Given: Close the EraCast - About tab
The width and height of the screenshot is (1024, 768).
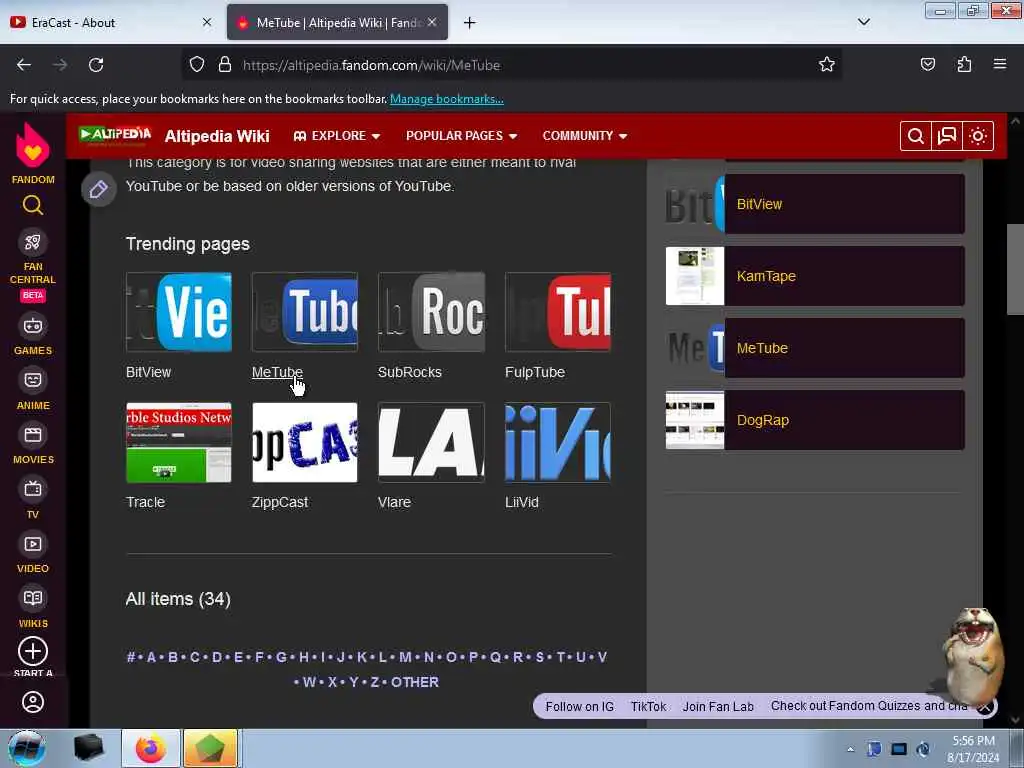Looking at the screenshot, I should pos(207,22).
